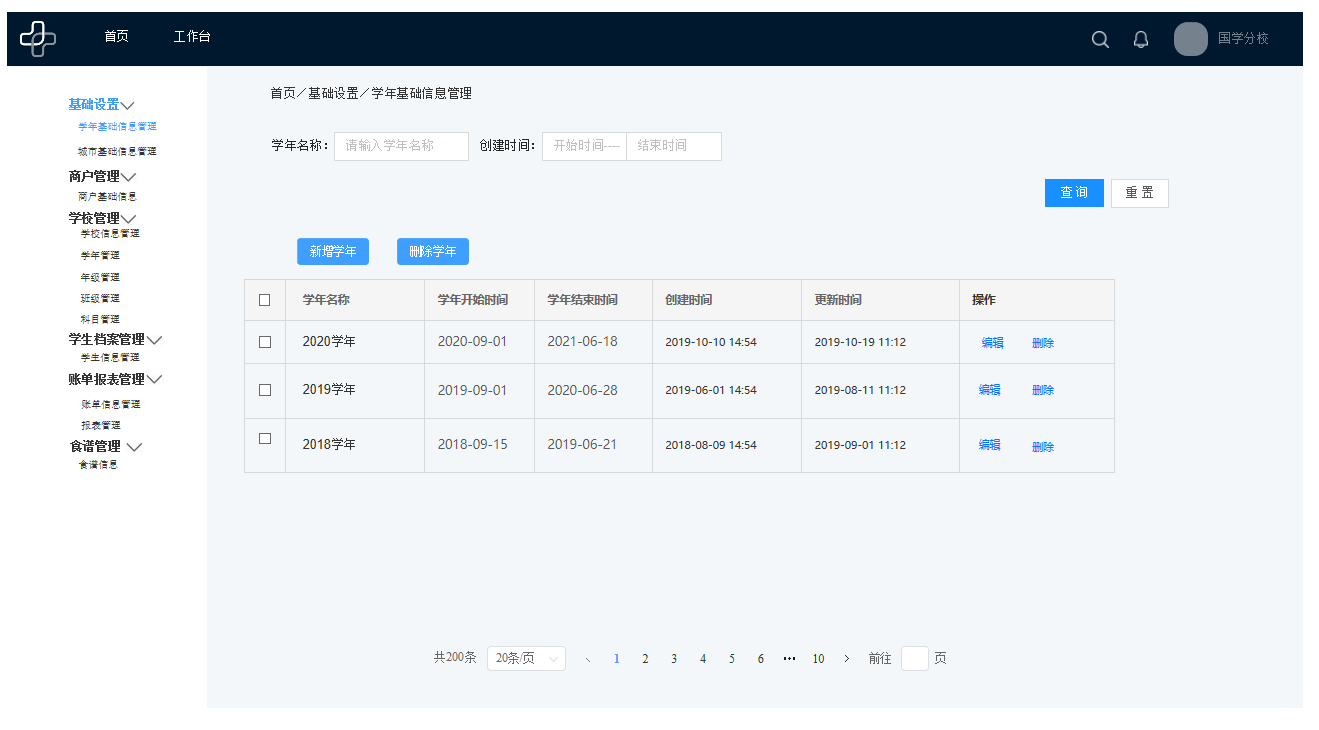Go to page 2 in pagination
The image size is (1319, 730).
645,659
